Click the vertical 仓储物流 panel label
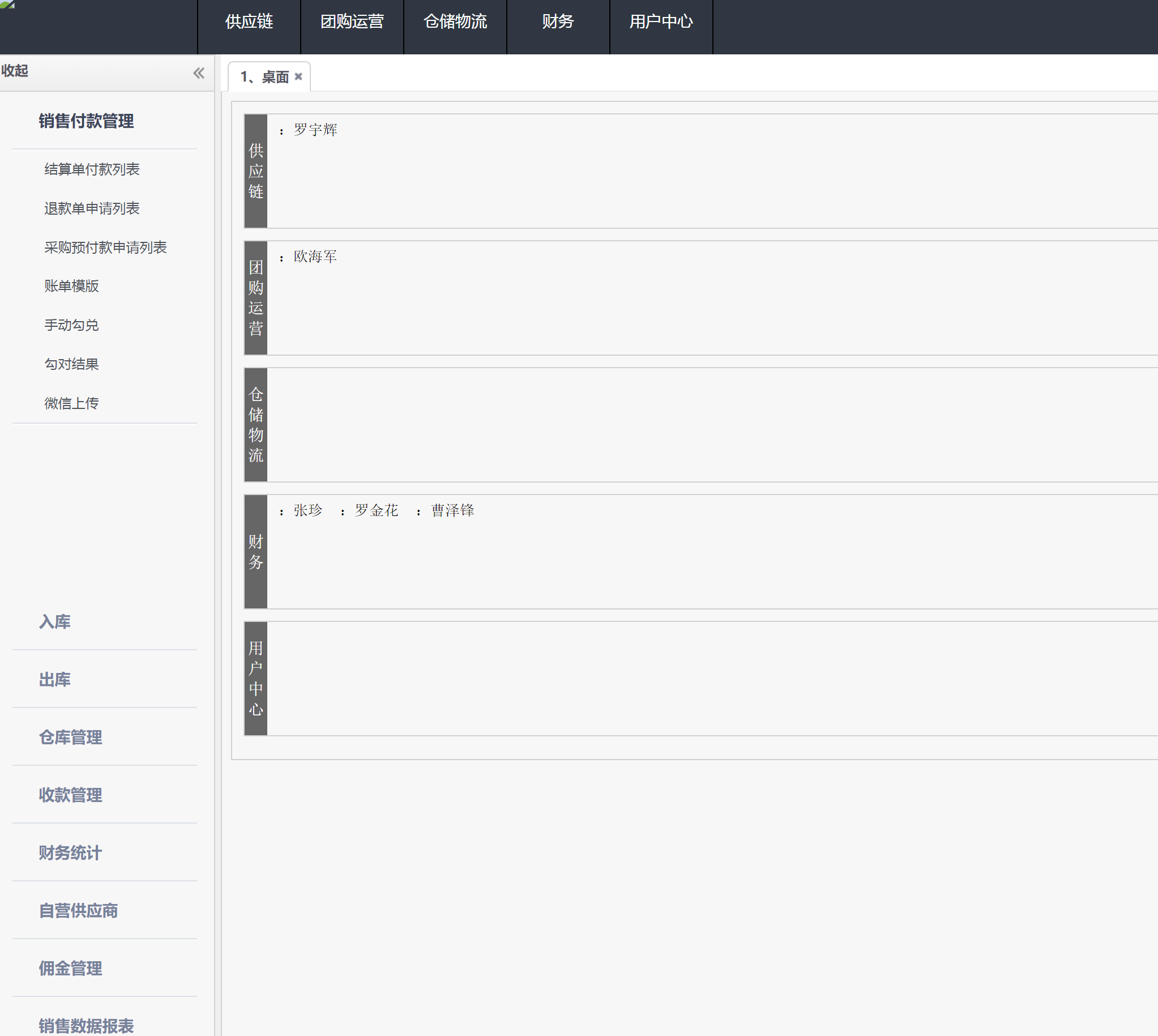This screenshot has width=1158, height=1036. pyautogui.click(x=255, y=425)
